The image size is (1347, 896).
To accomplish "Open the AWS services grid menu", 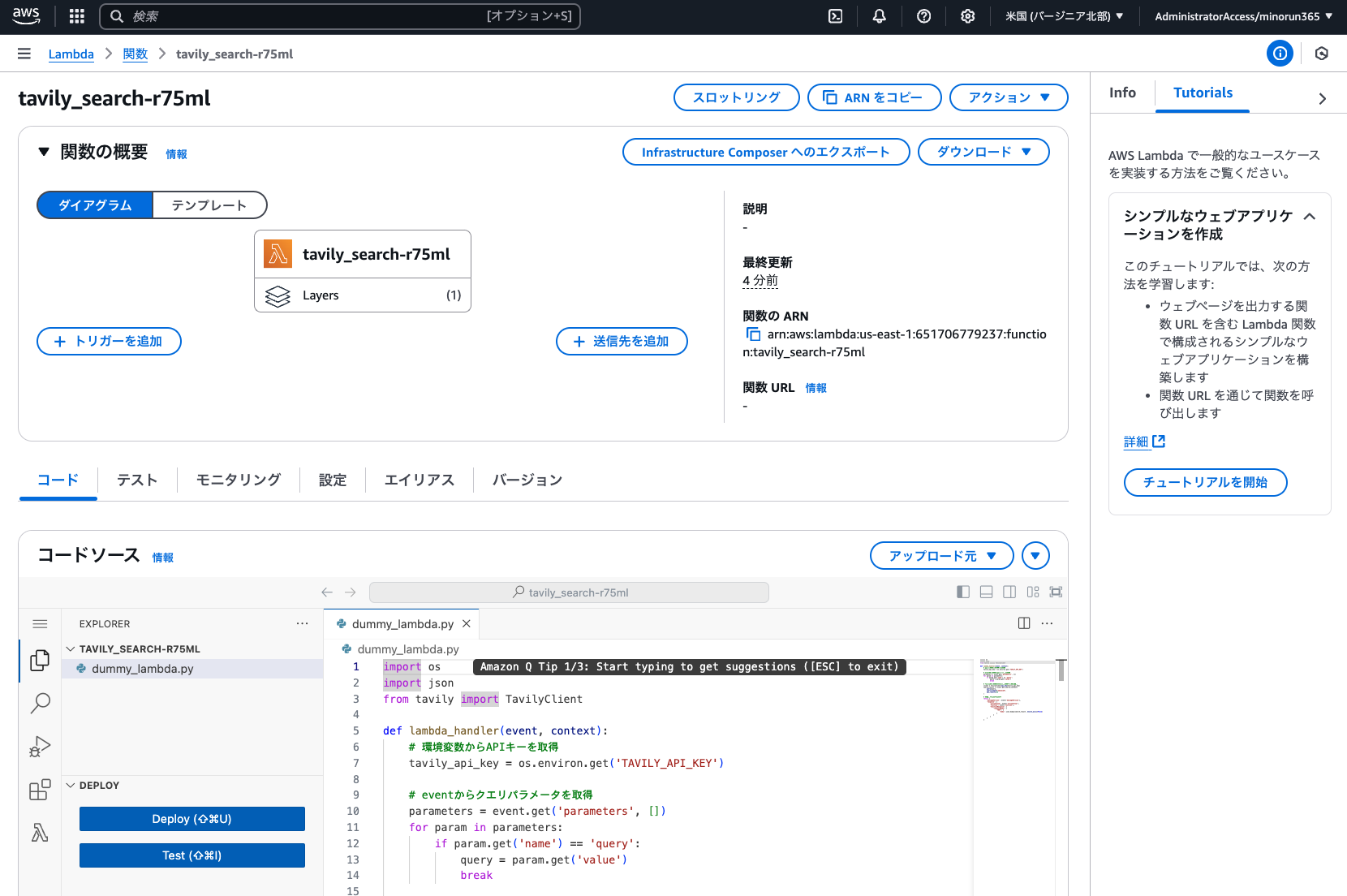I will (77, 16).
